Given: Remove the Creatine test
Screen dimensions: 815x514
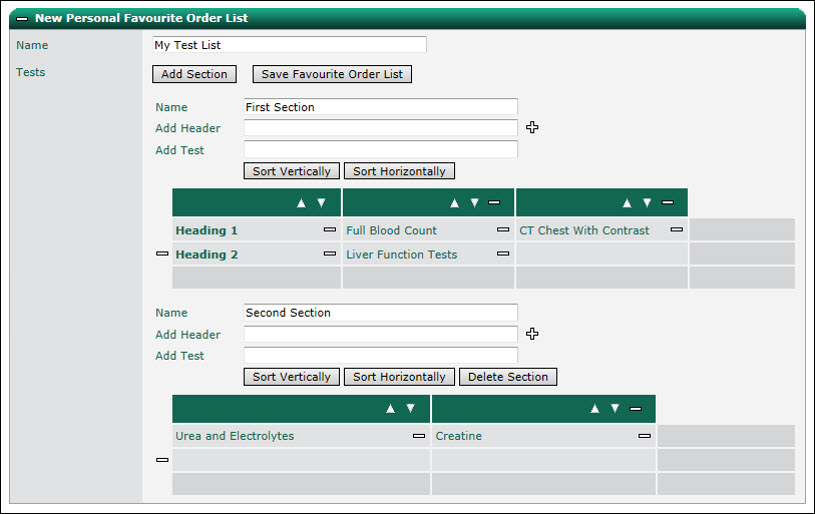Looking at the screenshot, I should point(645,436).
